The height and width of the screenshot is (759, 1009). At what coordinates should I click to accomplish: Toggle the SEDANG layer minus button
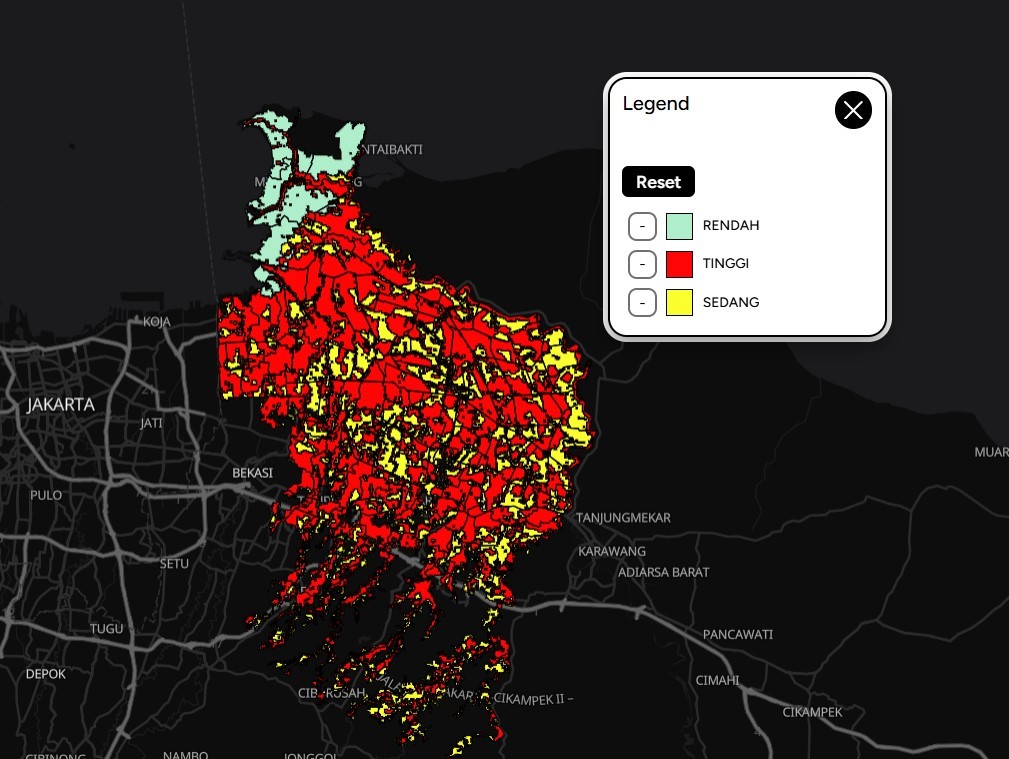pos(642,302)
